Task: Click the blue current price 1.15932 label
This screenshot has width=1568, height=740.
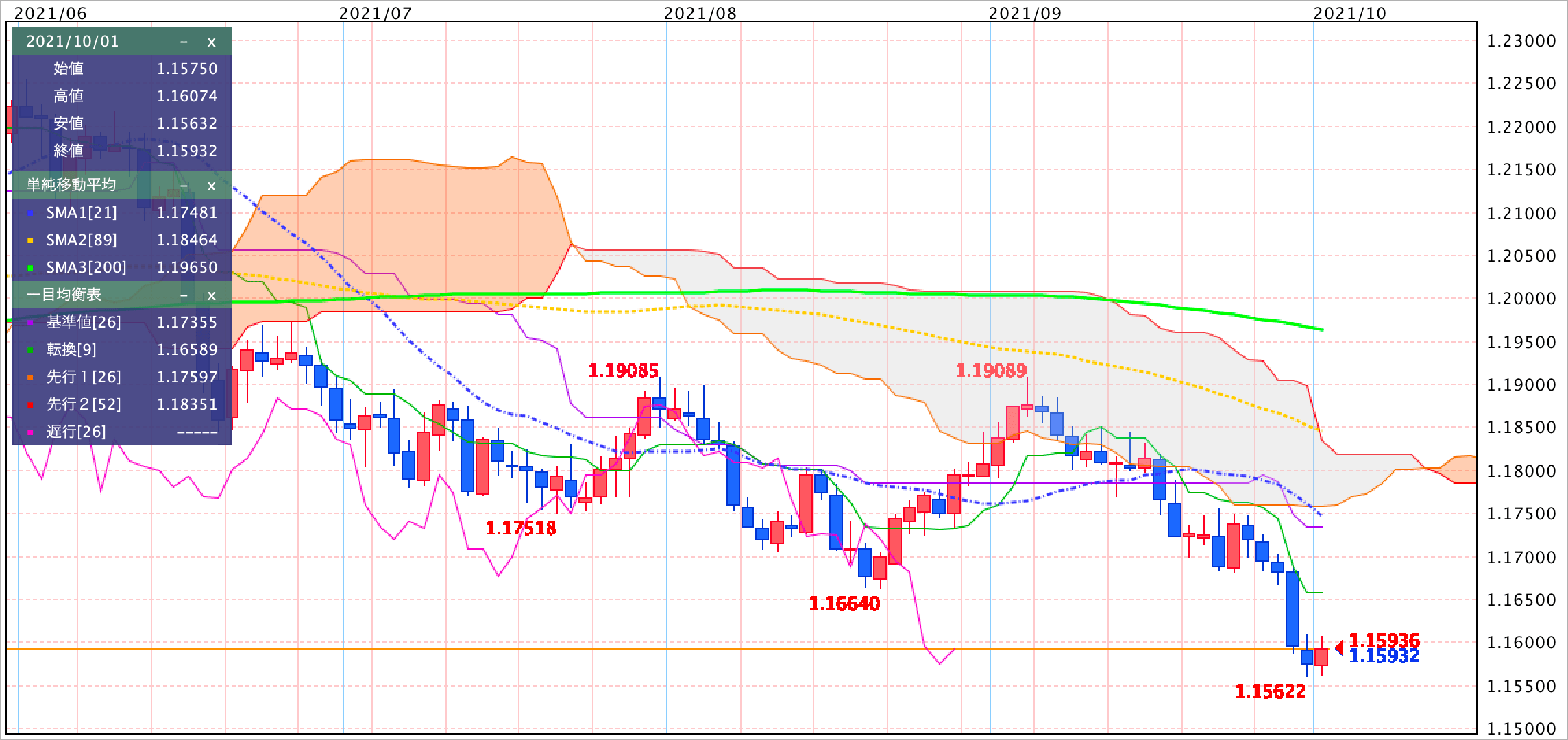Action: coord(1384,656)
